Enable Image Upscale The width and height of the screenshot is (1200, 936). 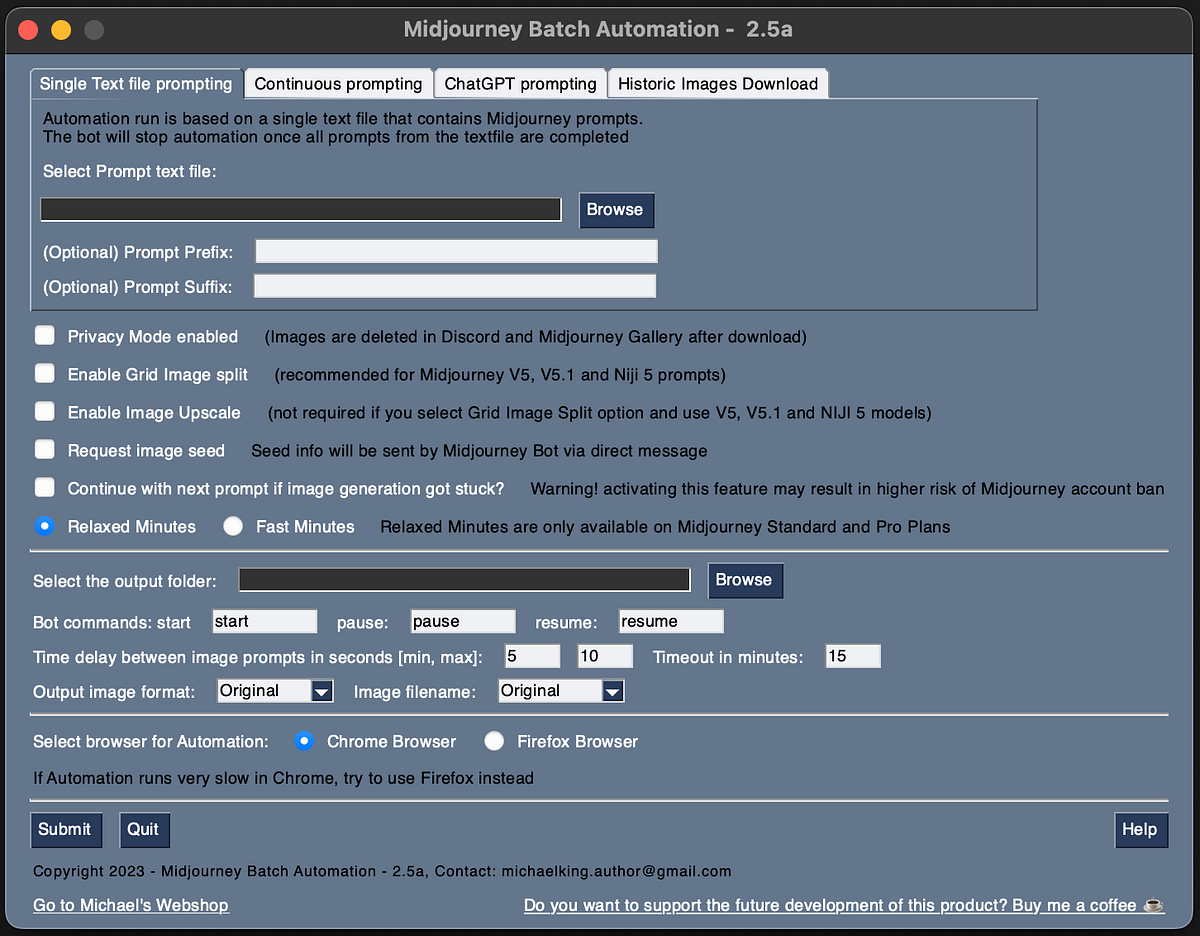44,412
